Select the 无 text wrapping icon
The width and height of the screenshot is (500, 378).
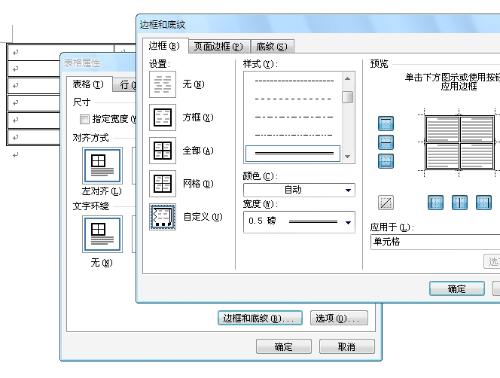click(102, 234)
